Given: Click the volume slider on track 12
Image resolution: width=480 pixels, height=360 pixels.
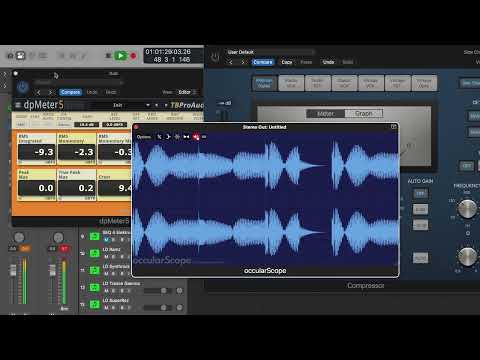Looking at the screenshot, I should tap(157, 291).
